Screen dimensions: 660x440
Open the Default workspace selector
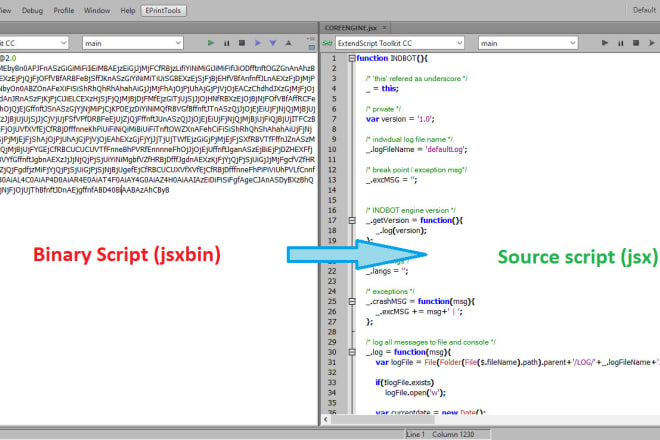(644, 10)
